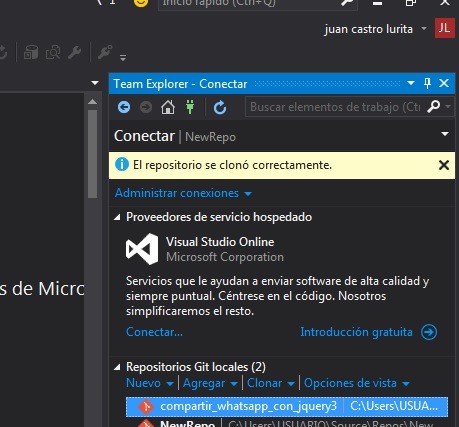Go back in Team Explorer
The image size is (459, 427).
pos(124,107)
